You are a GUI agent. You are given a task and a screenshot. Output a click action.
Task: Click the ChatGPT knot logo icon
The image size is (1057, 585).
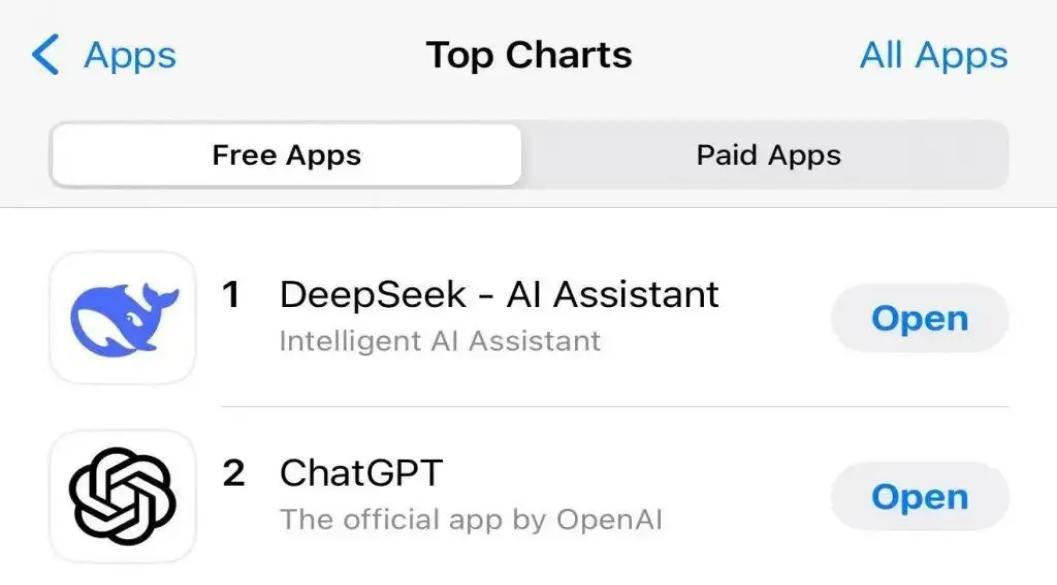[122, 496]
